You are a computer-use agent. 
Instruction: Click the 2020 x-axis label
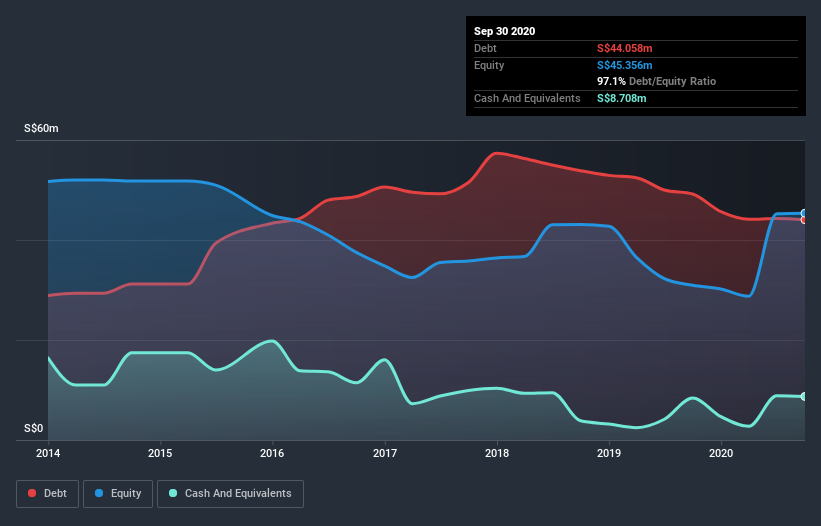pos(721,453)
